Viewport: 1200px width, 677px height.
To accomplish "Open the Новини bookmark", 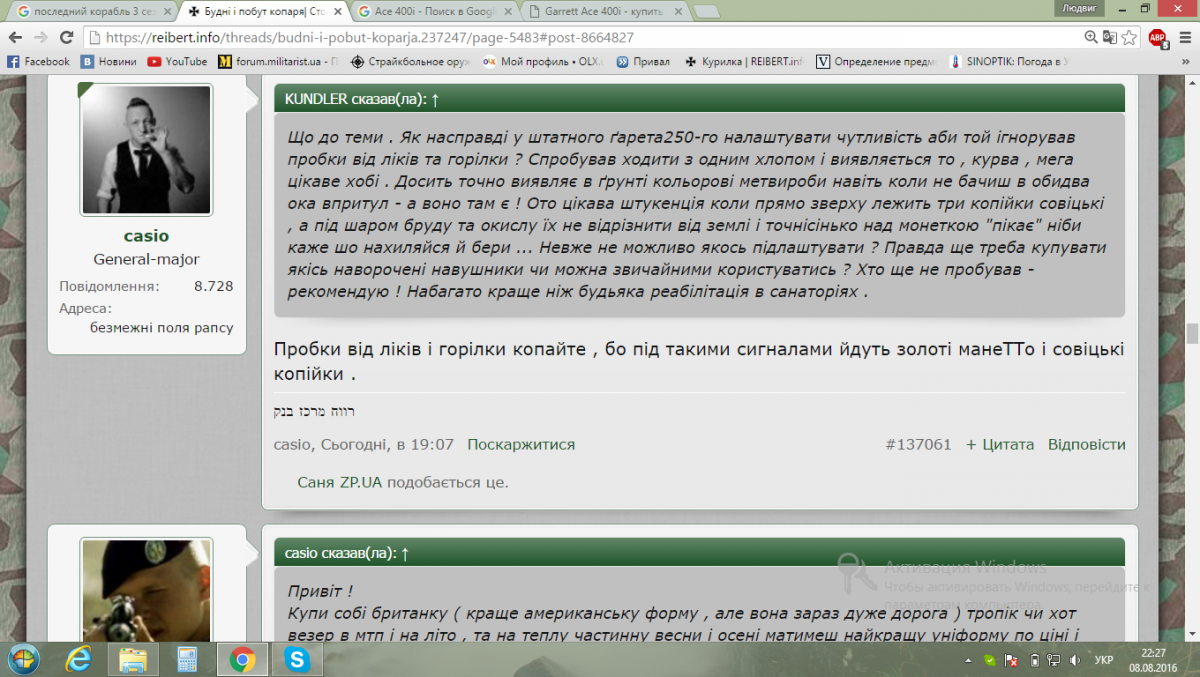I will [x=108, y=61].
